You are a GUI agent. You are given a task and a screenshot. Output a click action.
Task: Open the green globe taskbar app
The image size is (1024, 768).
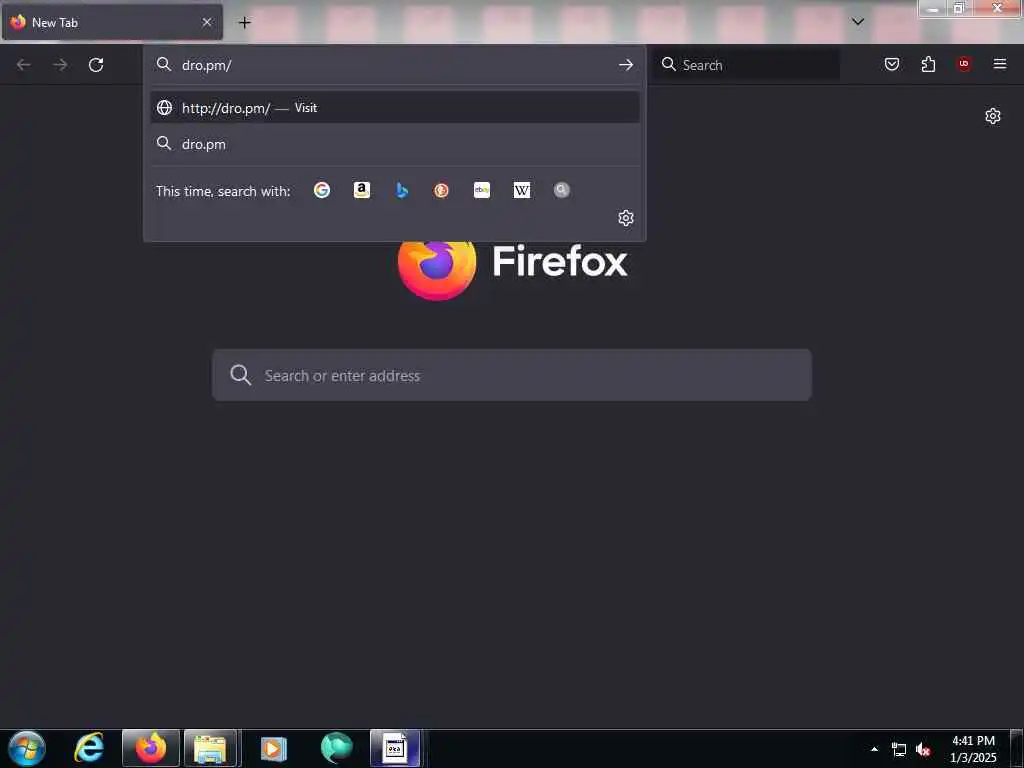click(336, 748)
